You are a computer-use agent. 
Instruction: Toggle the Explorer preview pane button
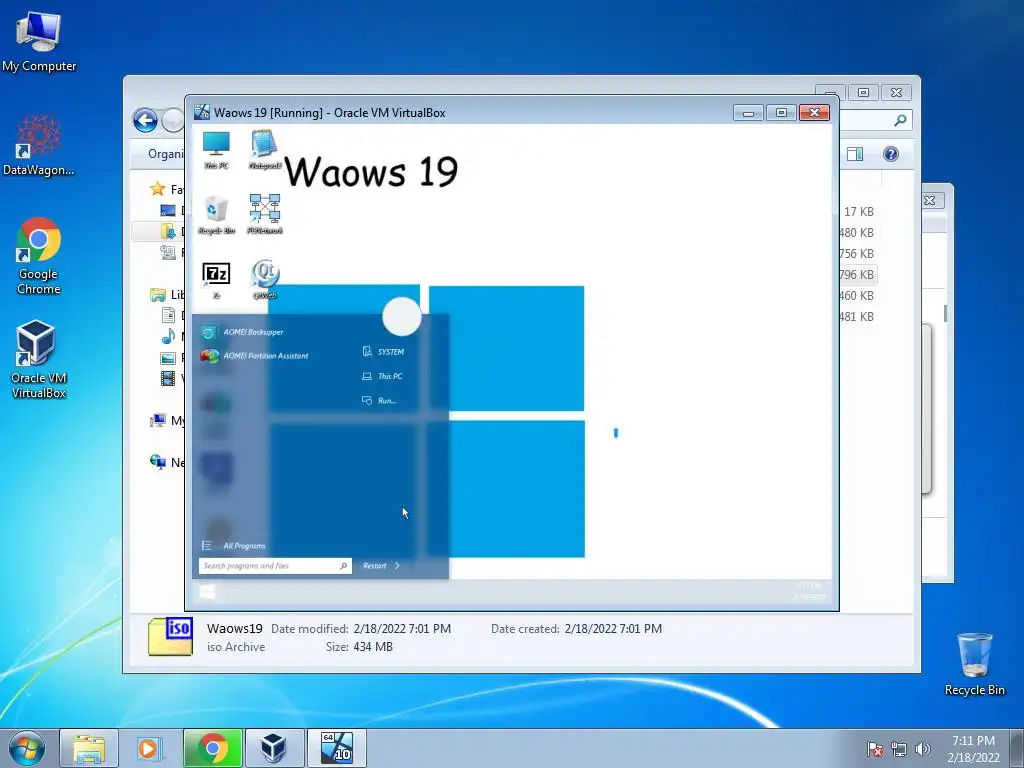855,154
